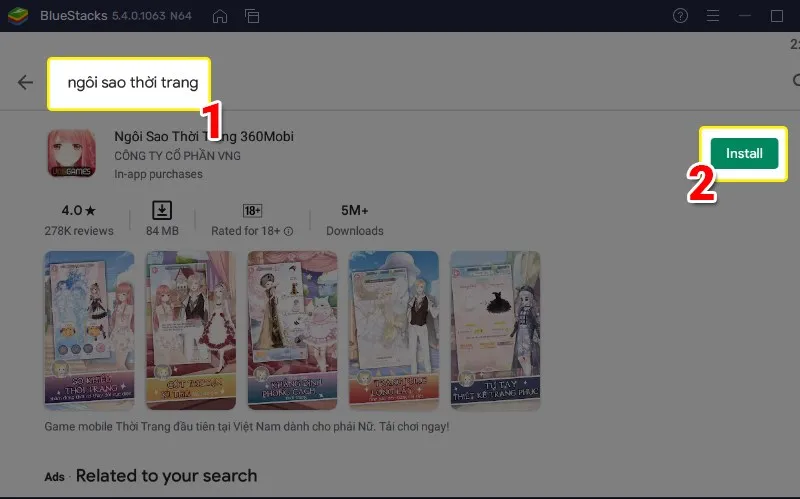Open the BlueStacks help icon
The height and width of the screenshot is (499, 800).
pyautogui.click(x=681, y=16)
